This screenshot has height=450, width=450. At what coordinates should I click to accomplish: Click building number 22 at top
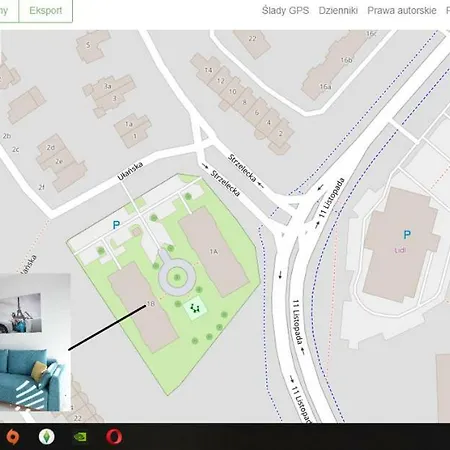tap(252, 38)
